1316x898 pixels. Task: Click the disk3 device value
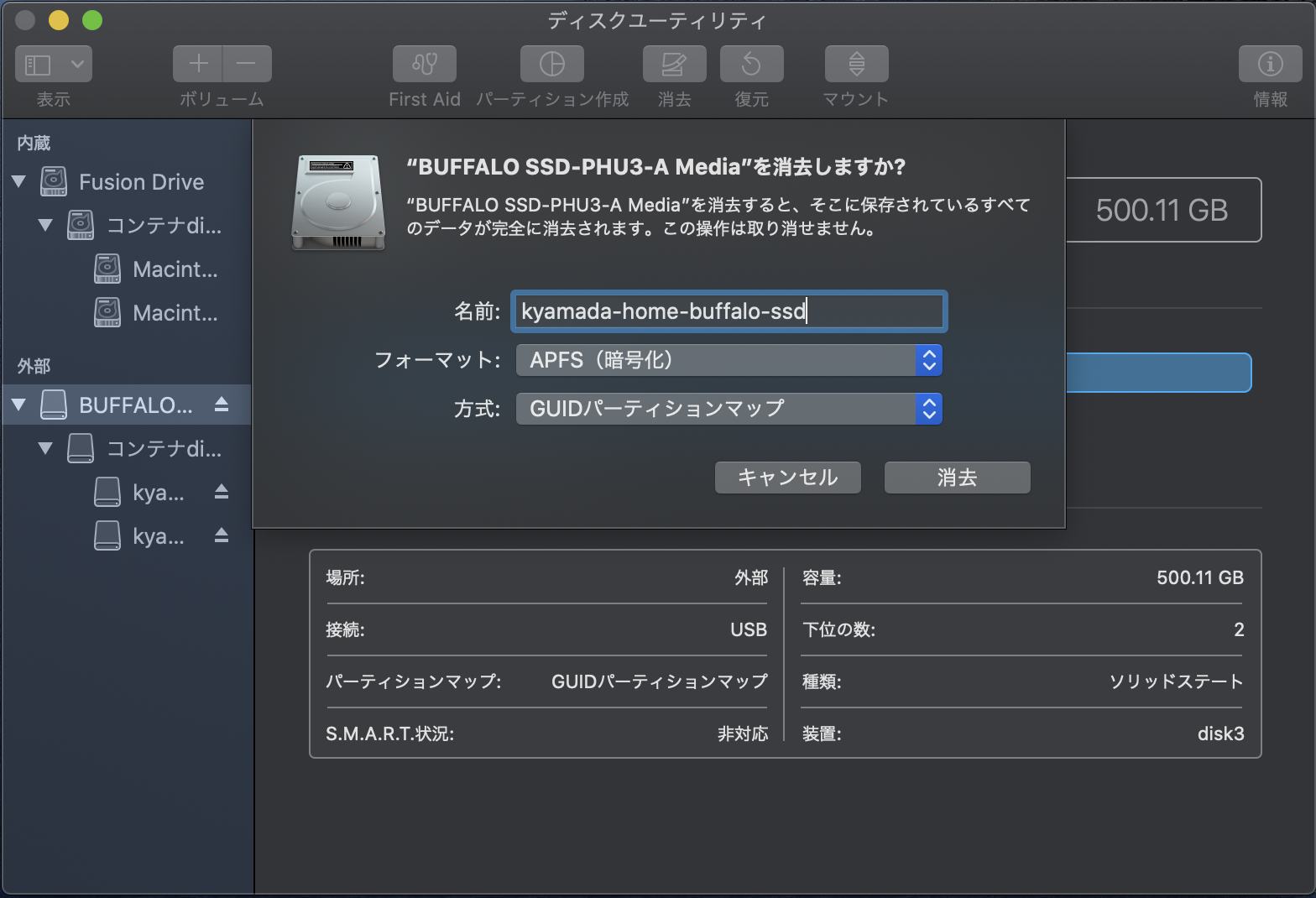click(1220, 734)
